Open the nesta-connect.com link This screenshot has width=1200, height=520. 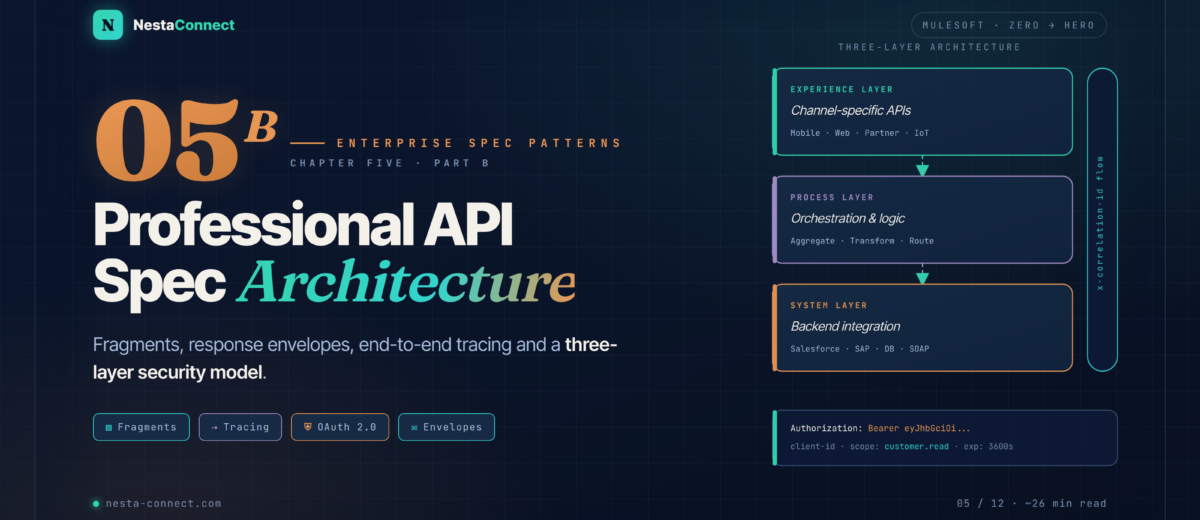coord(164,504)
